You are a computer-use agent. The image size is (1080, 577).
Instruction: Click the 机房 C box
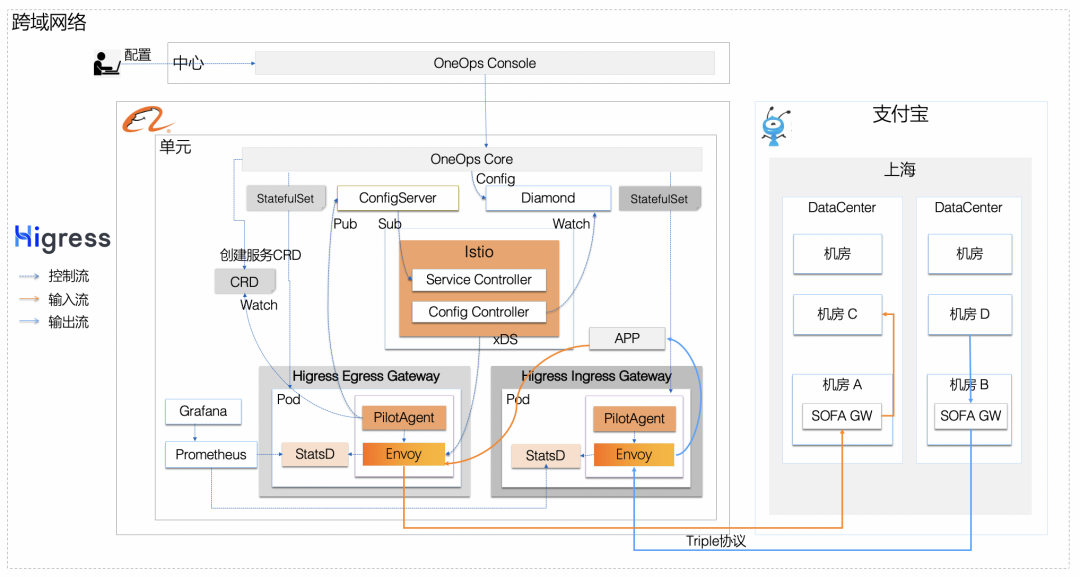[x=838, y=315]
